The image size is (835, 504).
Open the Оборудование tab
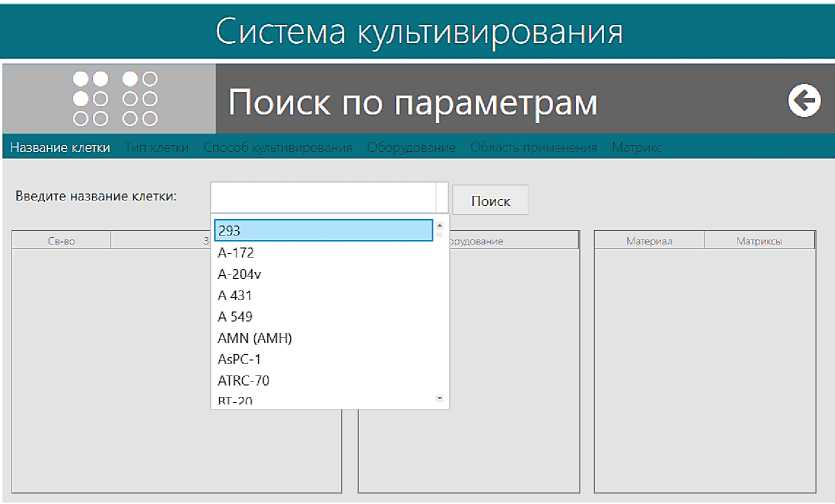[x=411, y=148]
